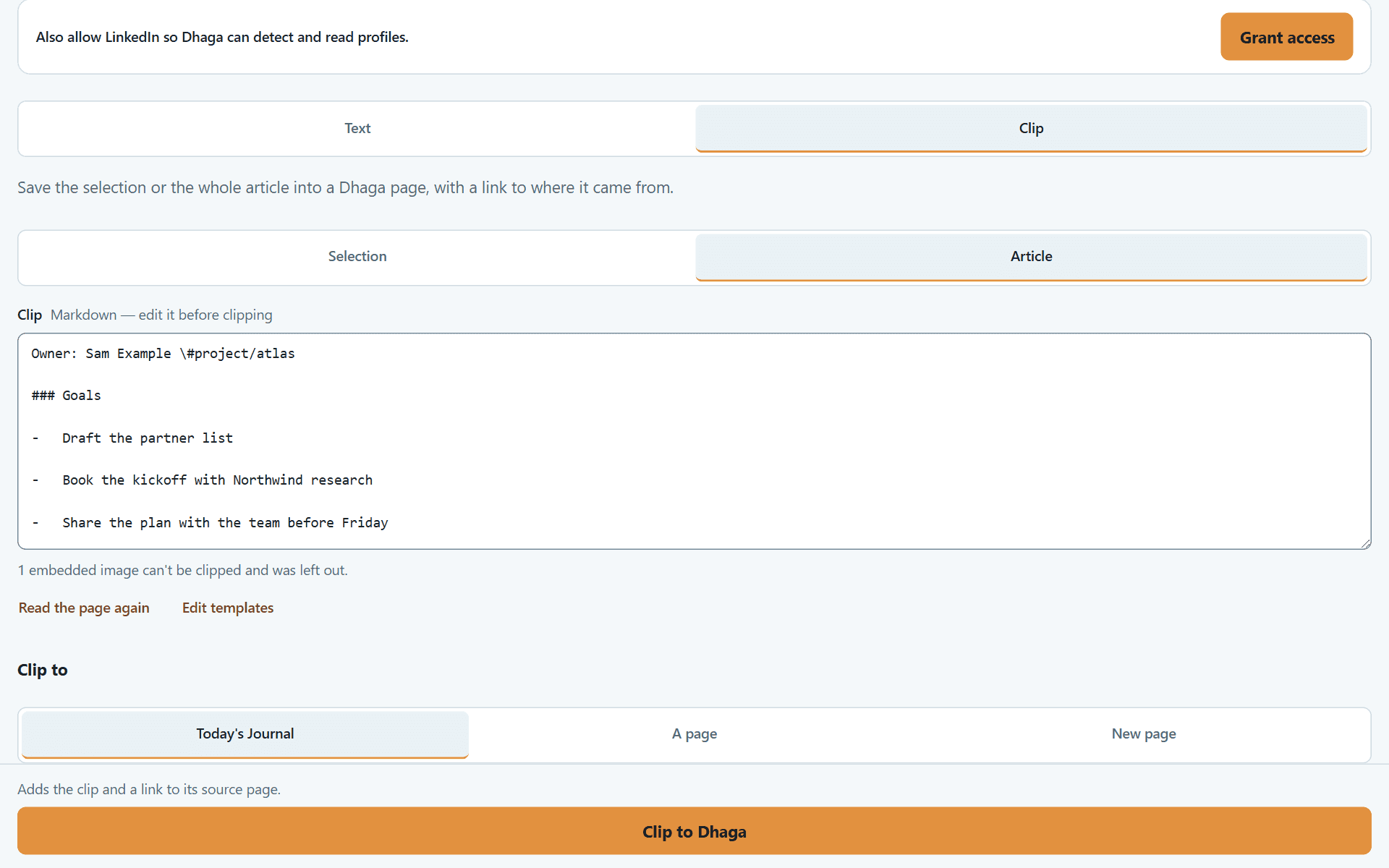Click the 'Save the selection or the whole article' description

click(x=345, y=187)
